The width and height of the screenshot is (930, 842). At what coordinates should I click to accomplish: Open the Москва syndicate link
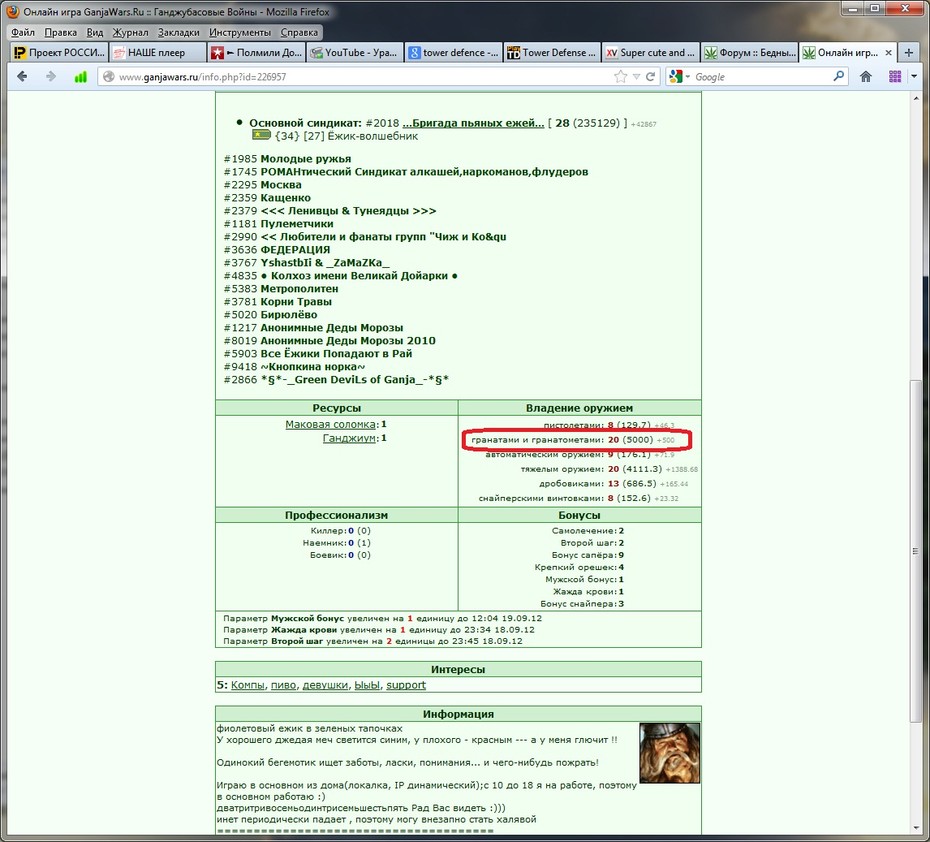281,185
